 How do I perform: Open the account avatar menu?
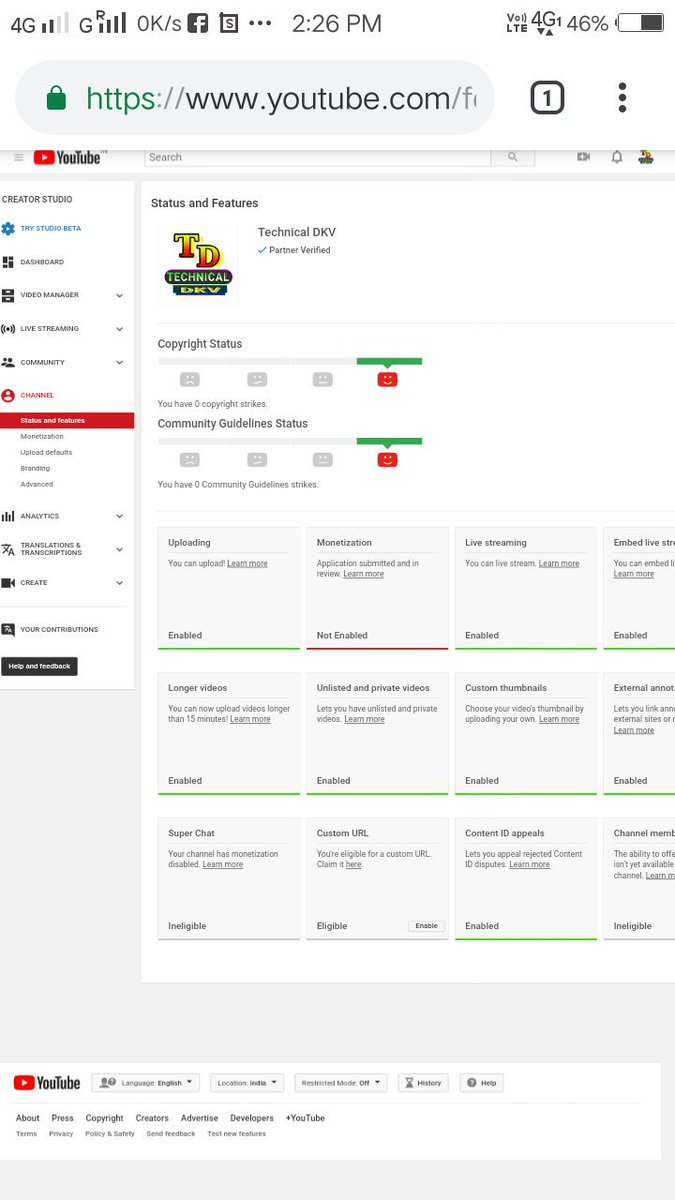(x=646, y=157)
